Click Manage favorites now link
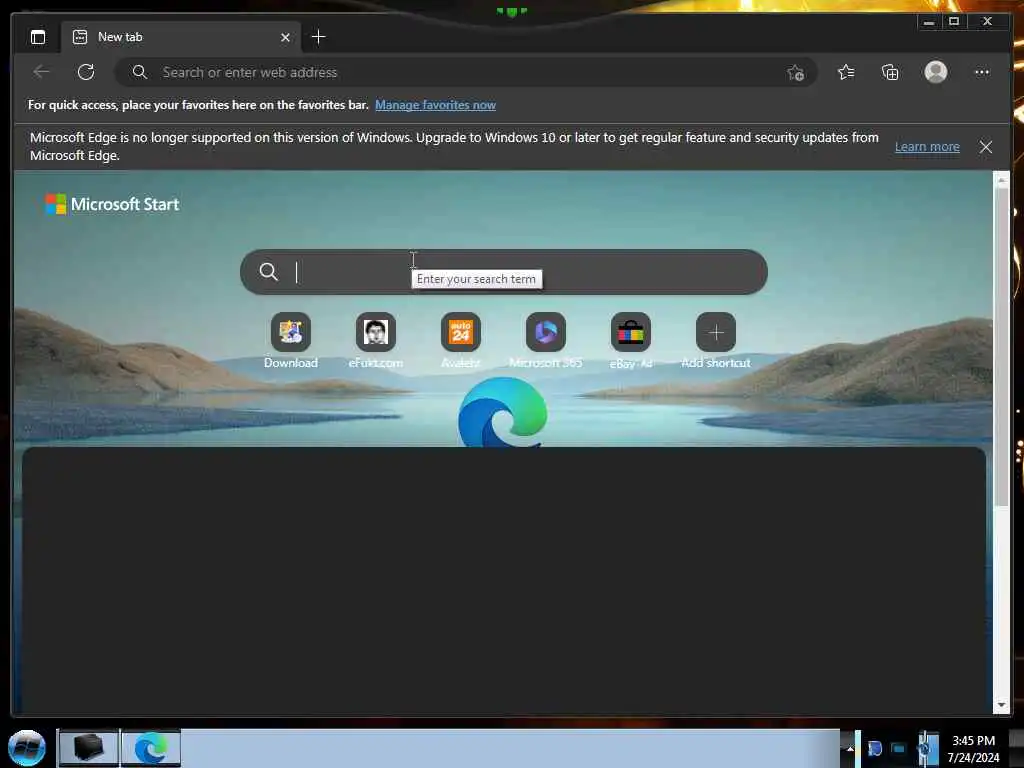The image size is (1024, 768). 436,105
